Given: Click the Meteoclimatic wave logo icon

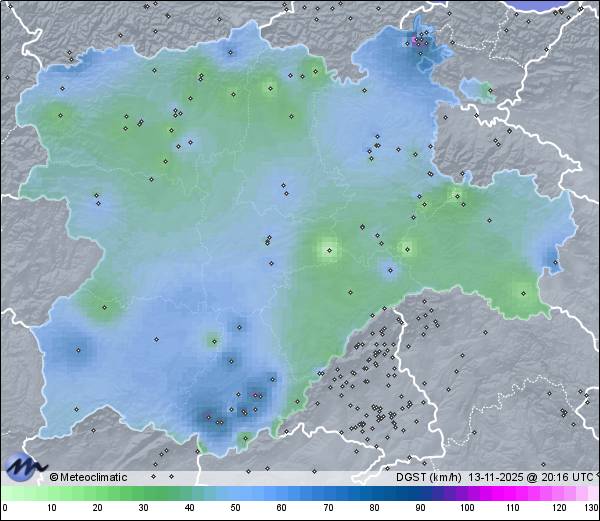Looking at the screenshot, I should [25, 466].
